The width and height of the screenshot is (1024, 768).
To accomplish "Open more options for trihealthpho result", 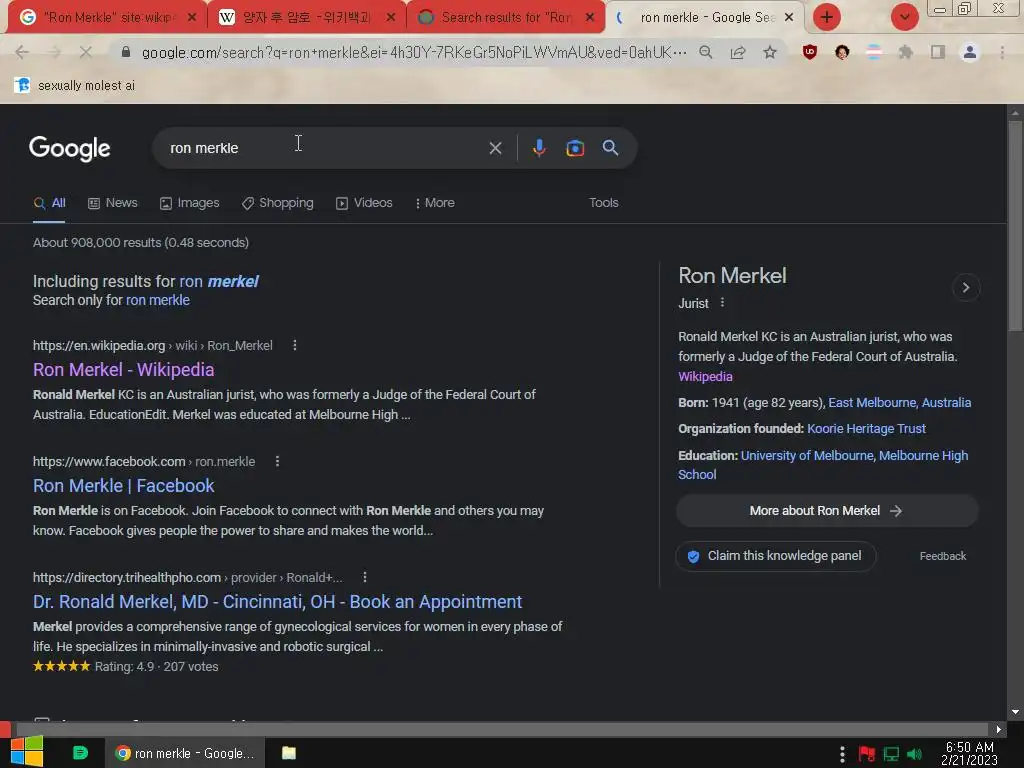I will 364,577.
